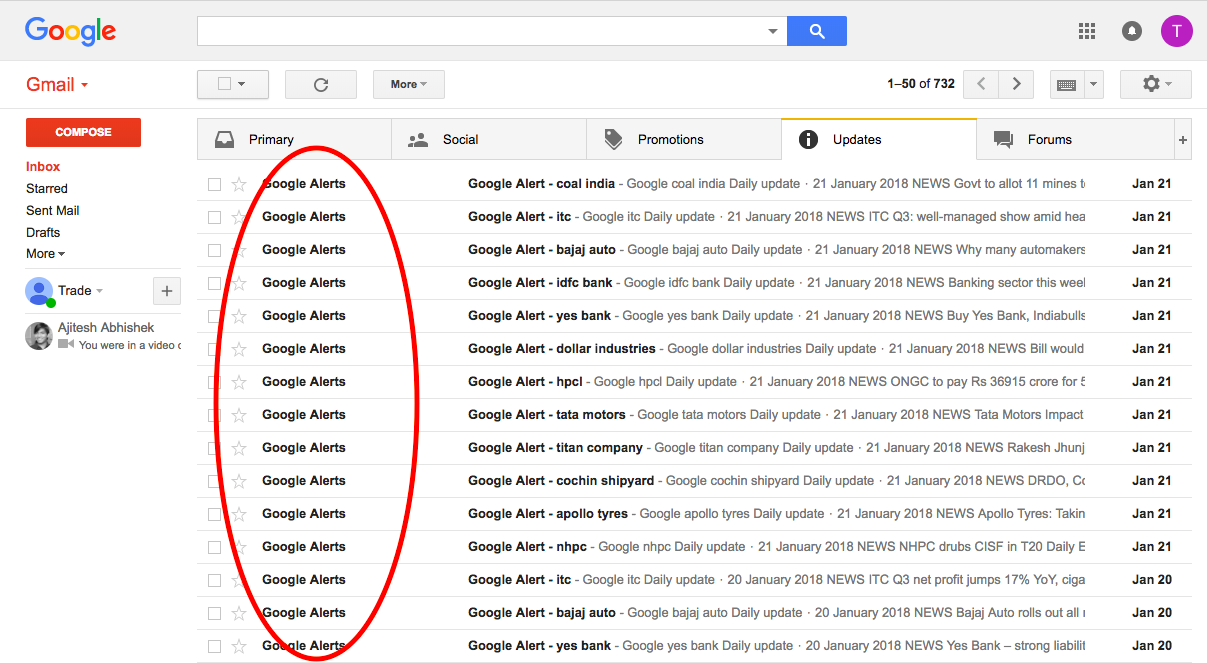This screenshot has height=663, width=1207.
Task: Add a new Hangouts contact with plus icon
Action: [166, 290]
